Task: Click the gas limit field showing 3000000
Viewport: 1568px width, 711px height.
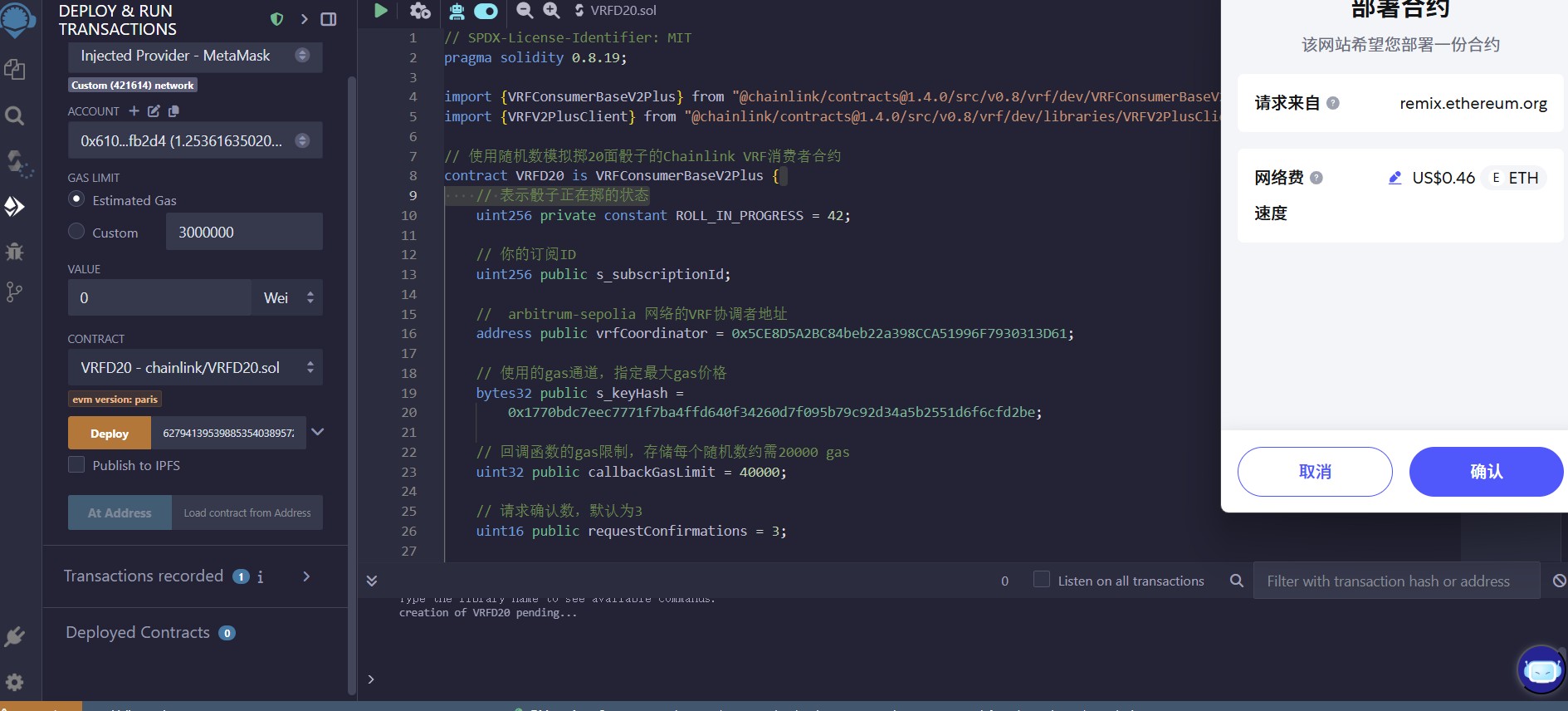Action: [244, 232]
